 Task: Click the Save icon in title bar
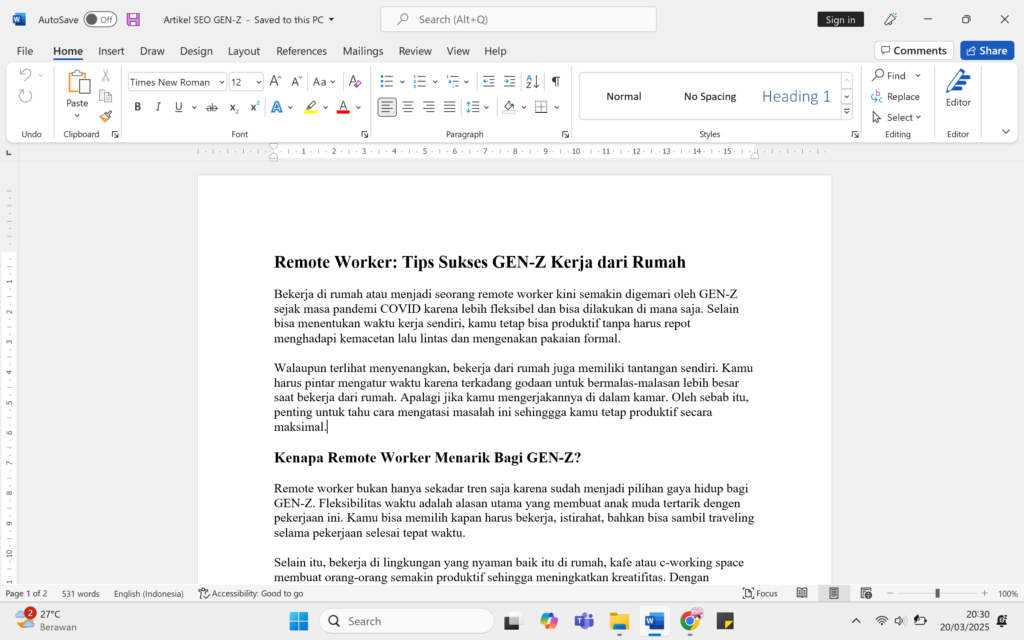[133, 20]
